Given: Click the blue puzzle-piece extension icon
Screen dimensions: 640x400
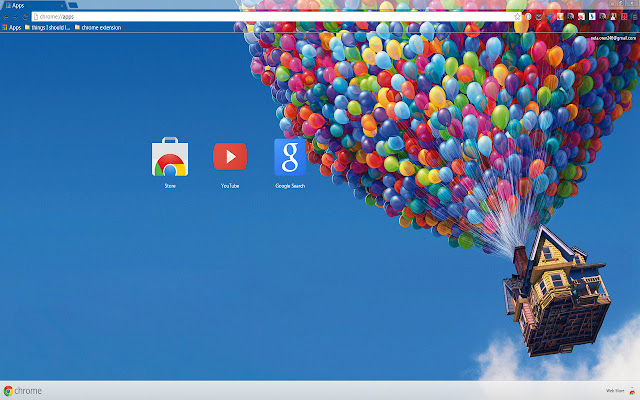Looking at the screenshot, I should 551,17.
